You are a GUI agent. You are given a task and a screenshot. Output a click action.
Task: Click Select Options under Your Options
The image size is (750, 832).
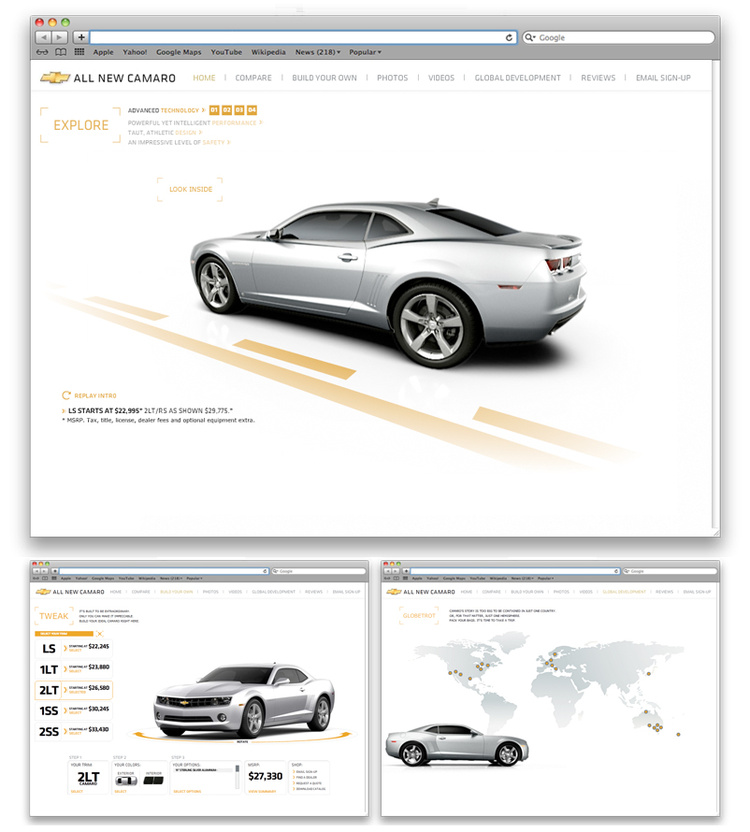click(x=187, y=791)
